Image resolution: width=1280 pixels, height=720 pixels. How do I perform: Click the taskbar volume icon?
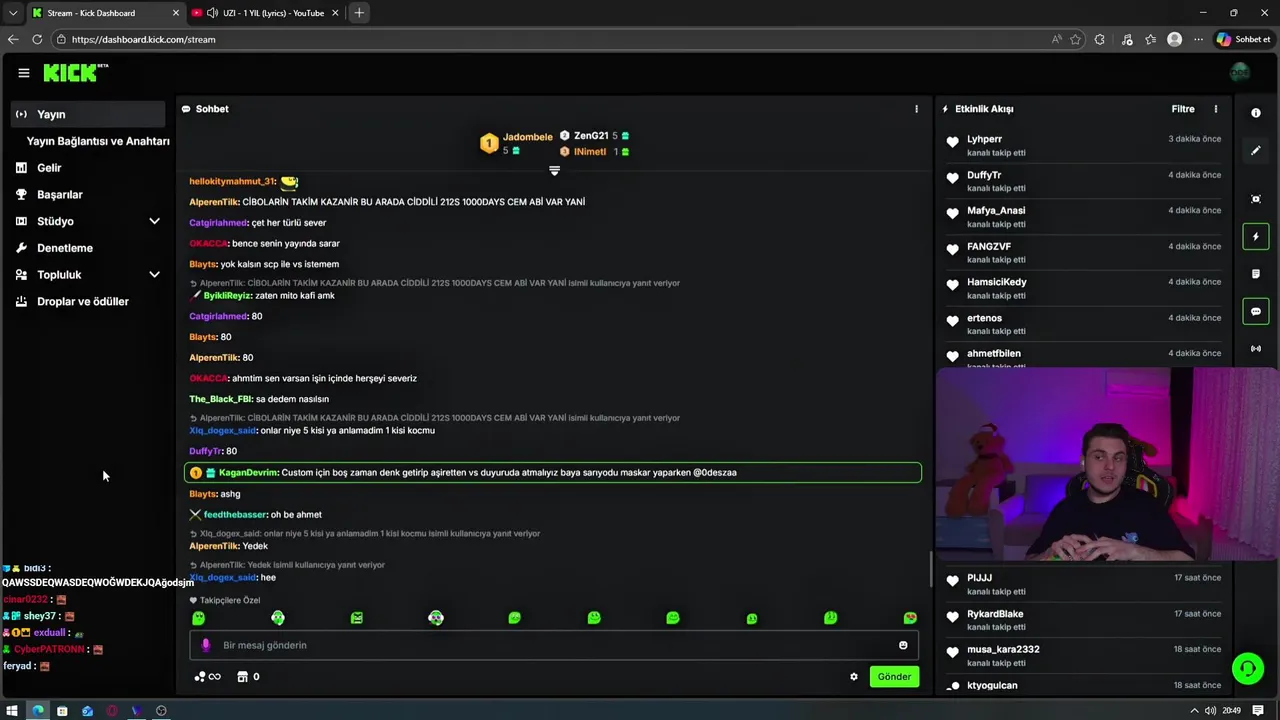1210,711
